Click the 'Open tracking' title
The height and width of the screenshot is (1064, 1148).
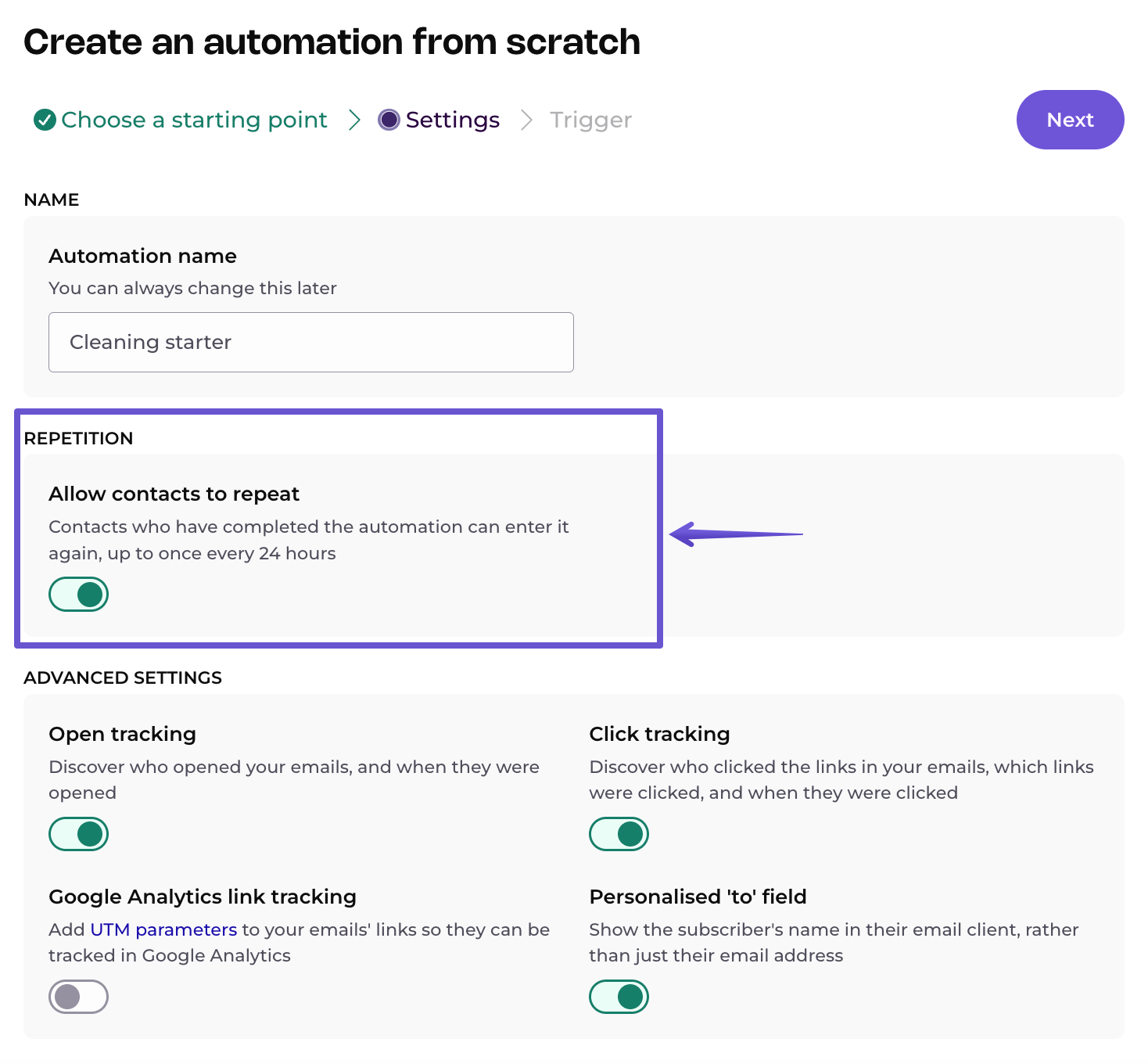pyautogui.click(x=122, y=734)
